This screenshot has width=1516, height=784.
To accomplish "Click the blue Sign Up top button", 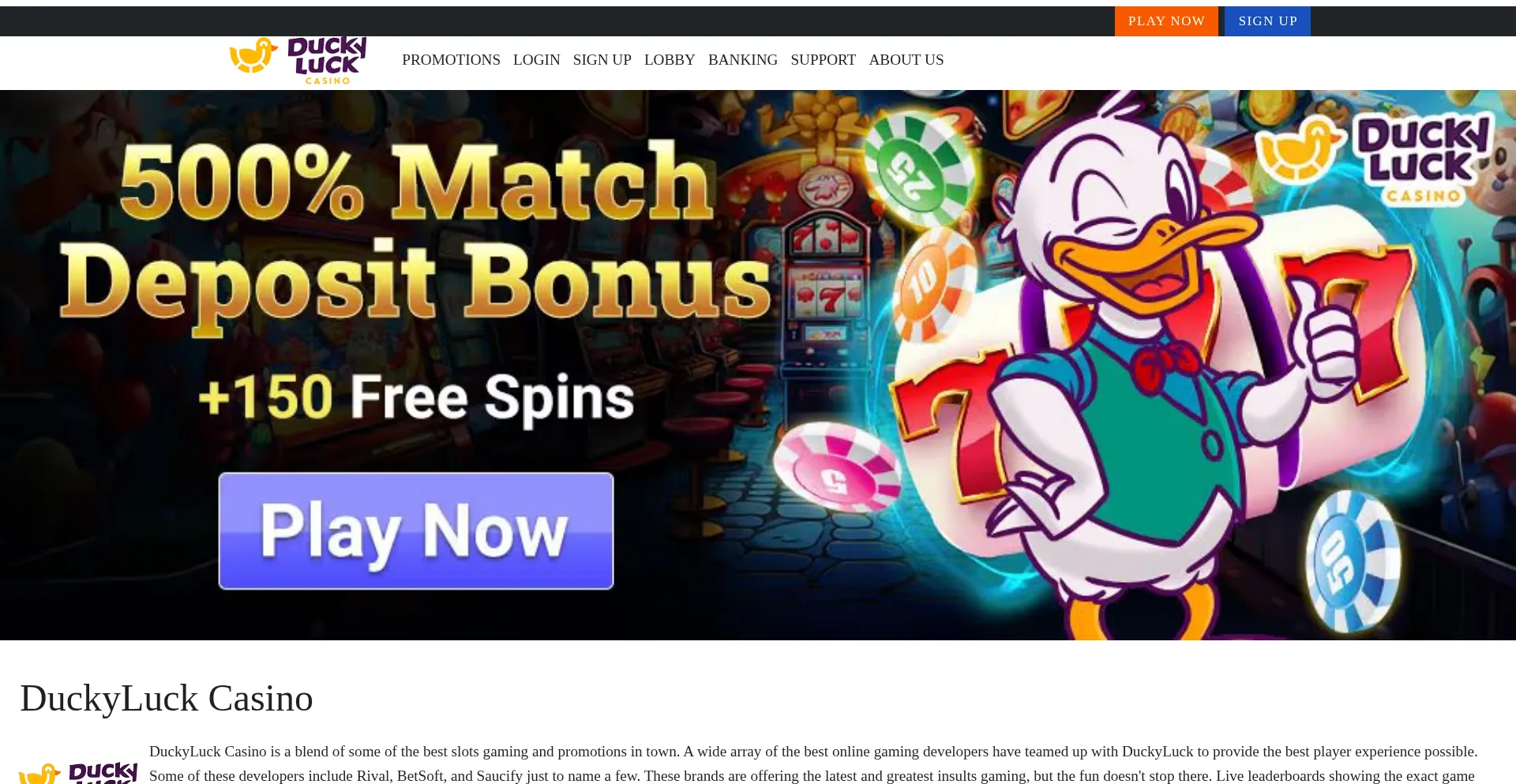I will [x=1267, y=21].
